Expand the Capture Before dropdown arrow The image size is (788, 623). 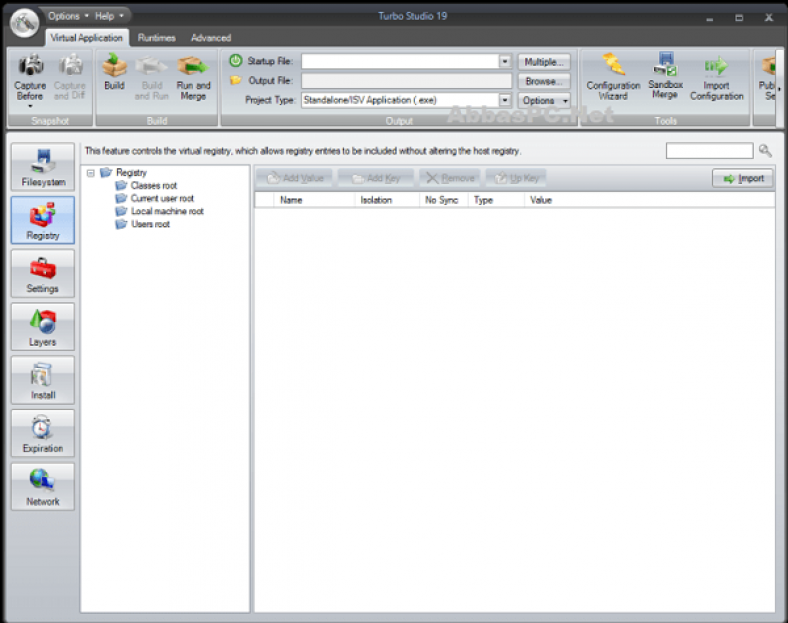pos(30,107)
